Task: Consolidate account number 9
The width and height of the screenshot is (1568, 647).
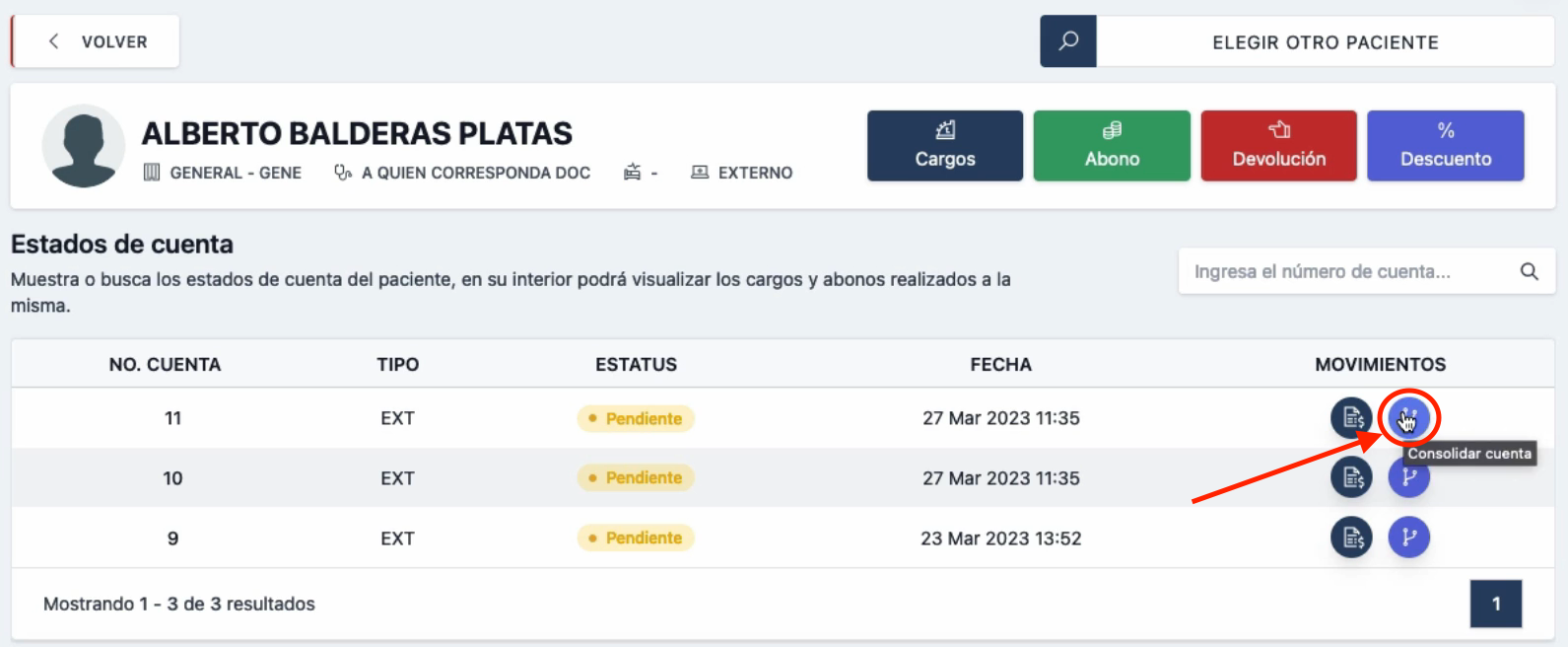Action: pyautogui.click(x=1408, y=538)
